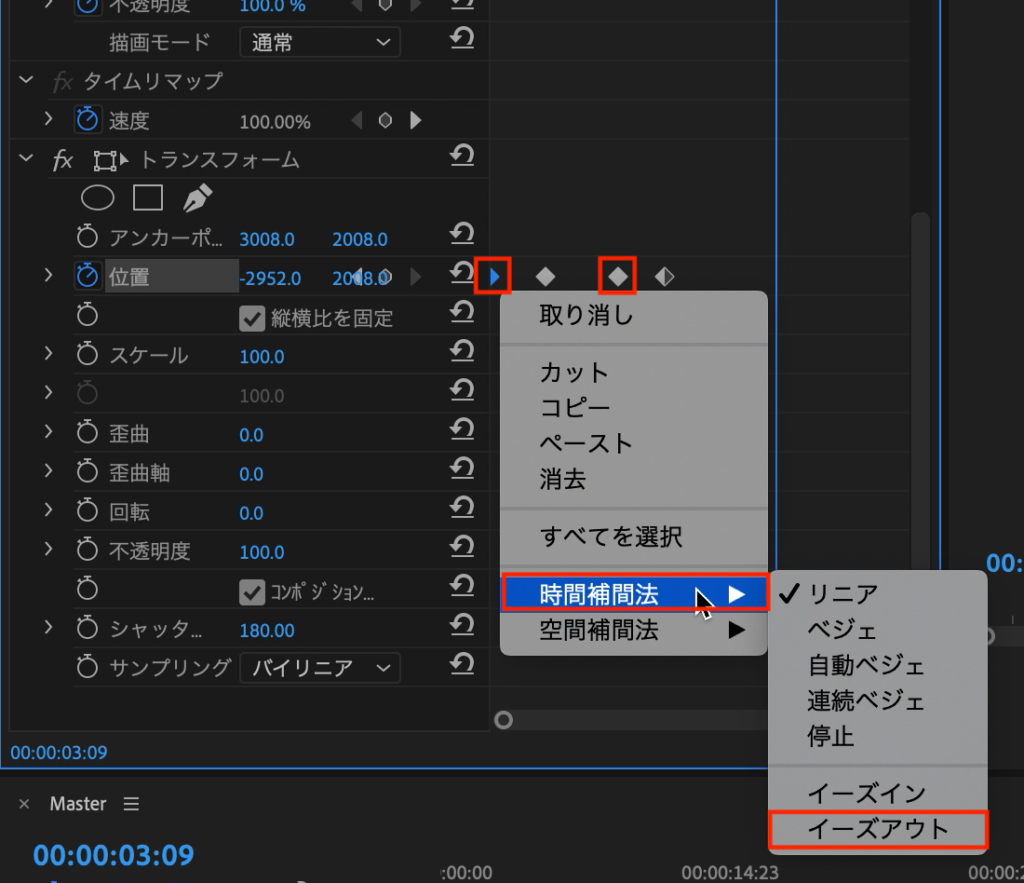Select 停止 interpolation
The width and height of the screenshot is (1024, 883).
tap(878, 737)
